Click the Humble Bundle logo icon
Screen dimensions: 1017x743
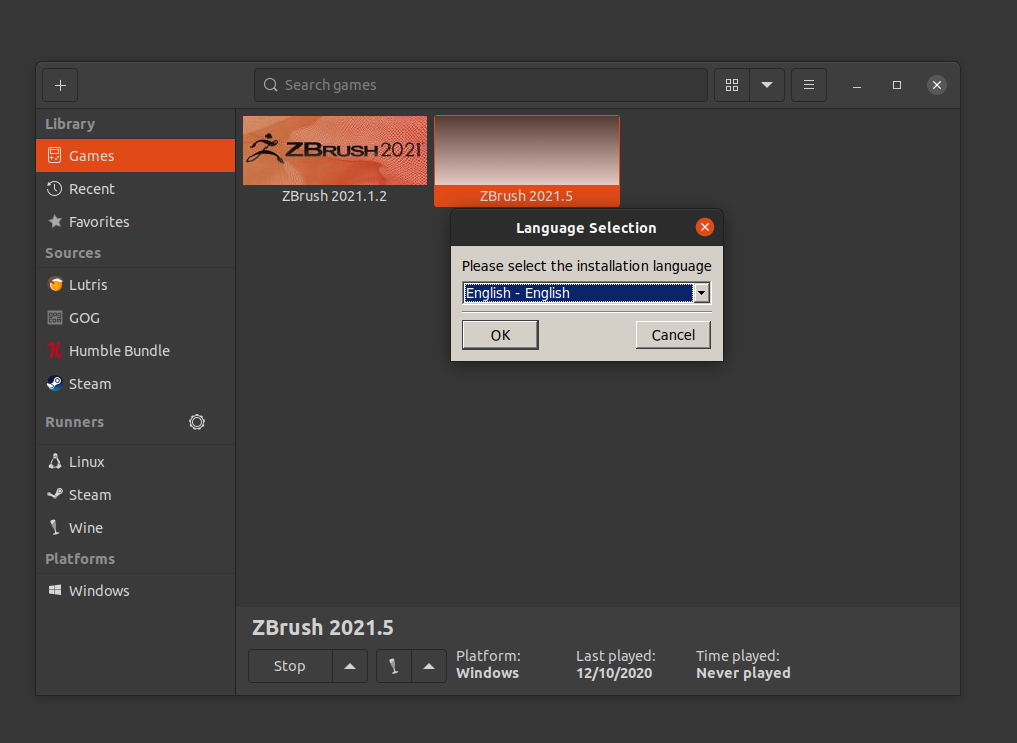click(55, 351)
